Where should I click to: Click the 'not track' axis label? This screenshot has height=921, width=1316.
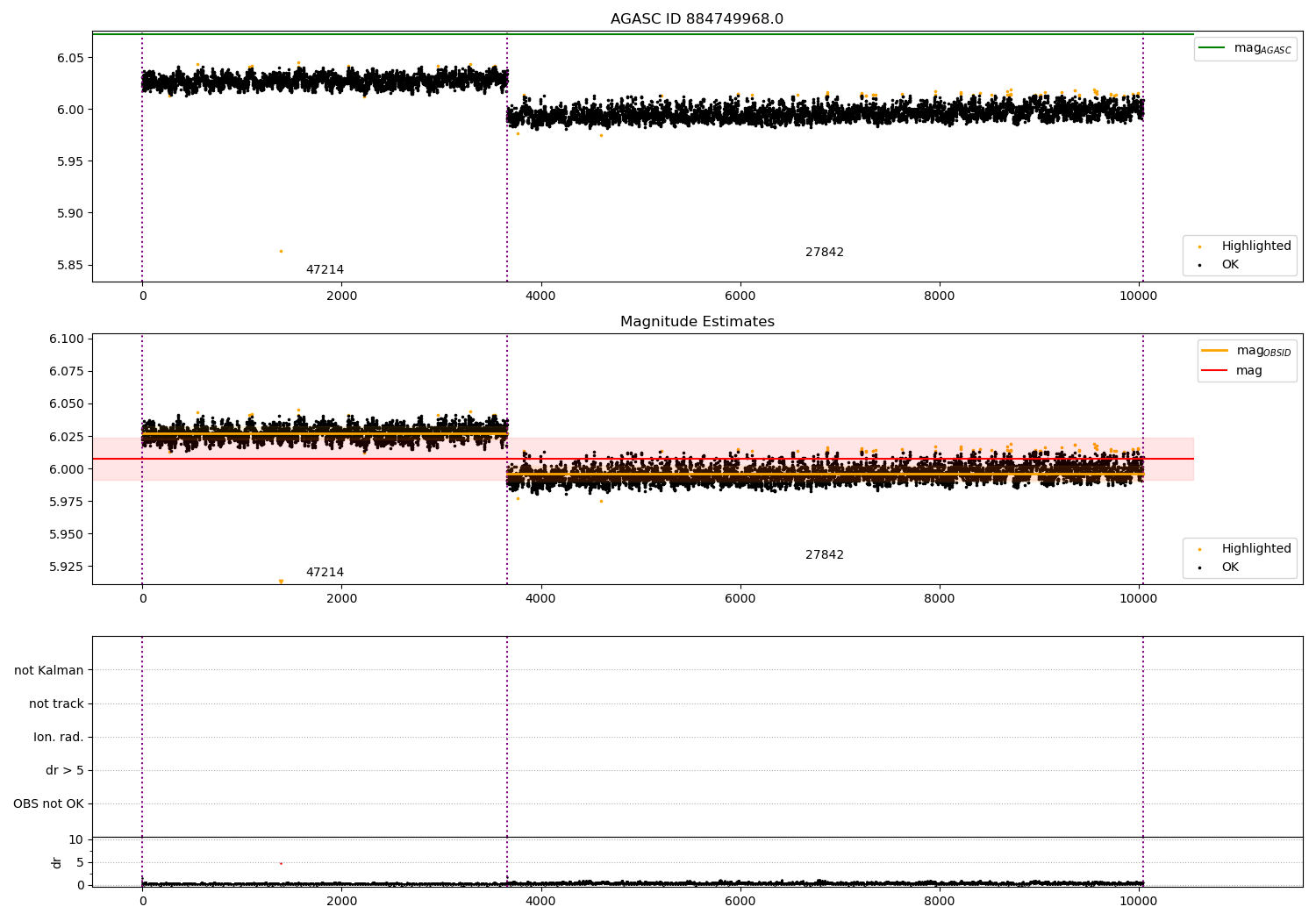click(56, 703)
